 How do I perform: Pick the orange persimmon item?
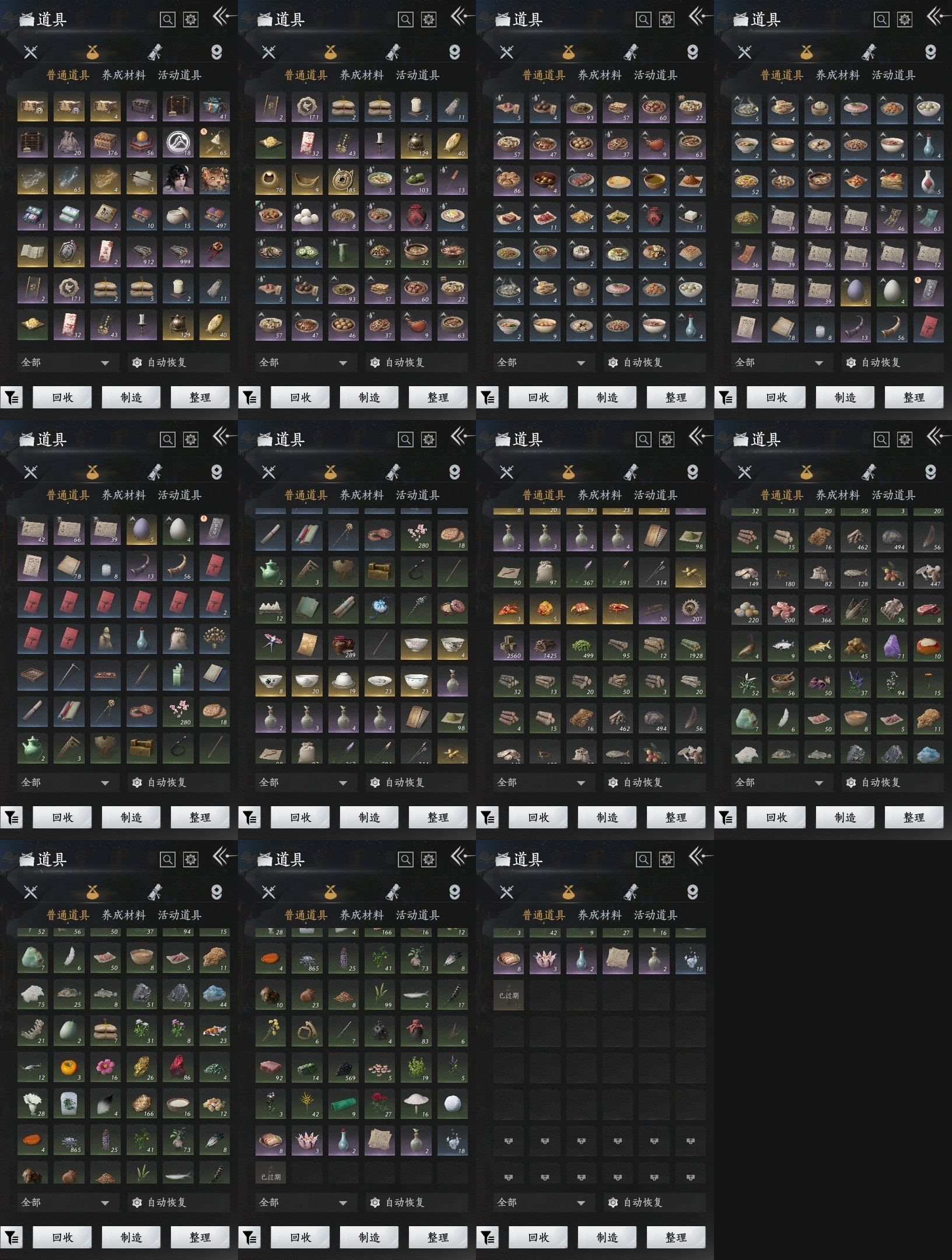point(69,1067)
